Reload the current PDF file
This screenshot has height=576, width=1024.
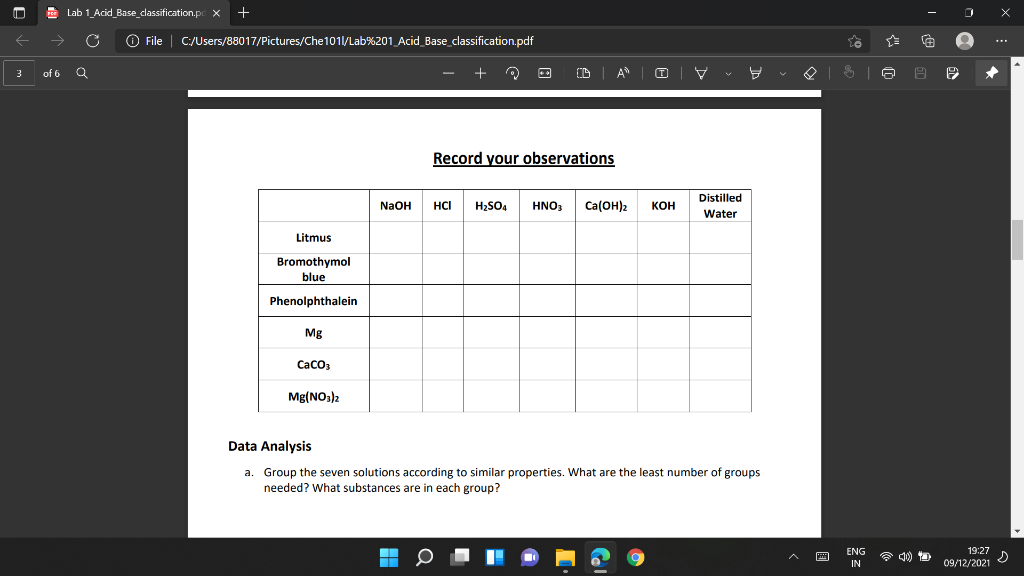pos(93,42)
